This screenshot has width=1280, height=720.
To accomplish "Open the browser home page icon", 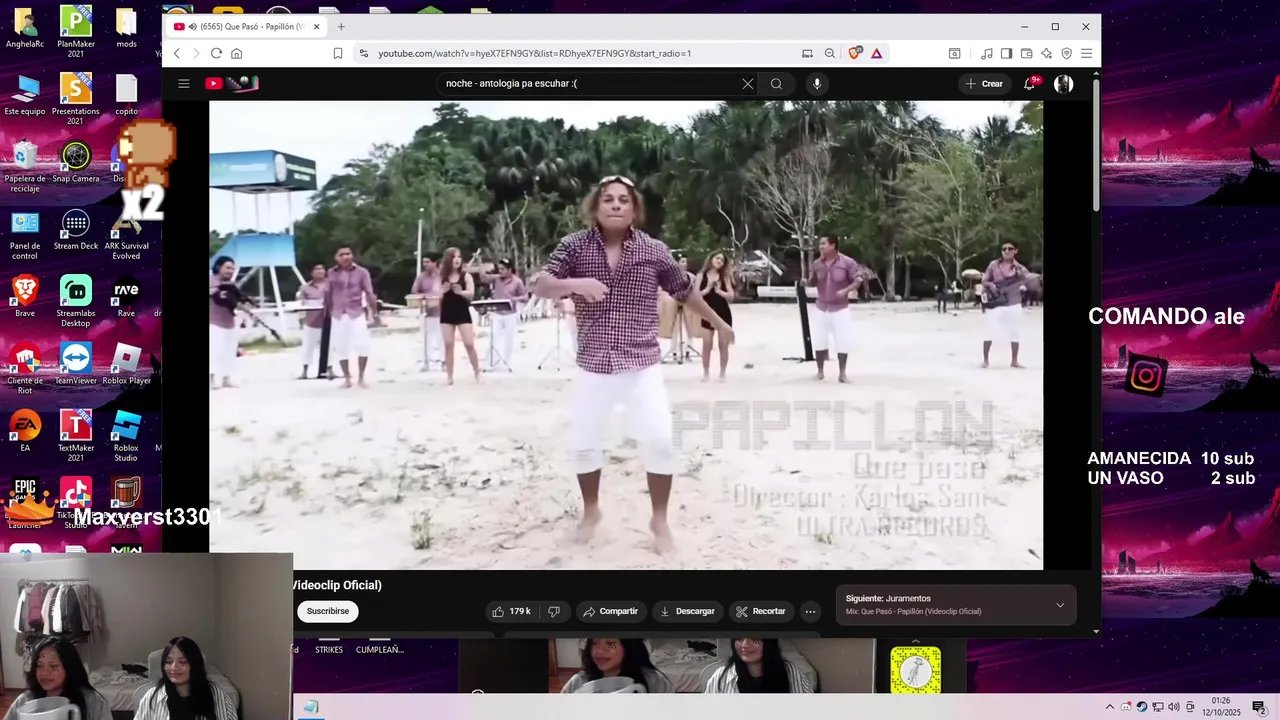I will 236,53.
